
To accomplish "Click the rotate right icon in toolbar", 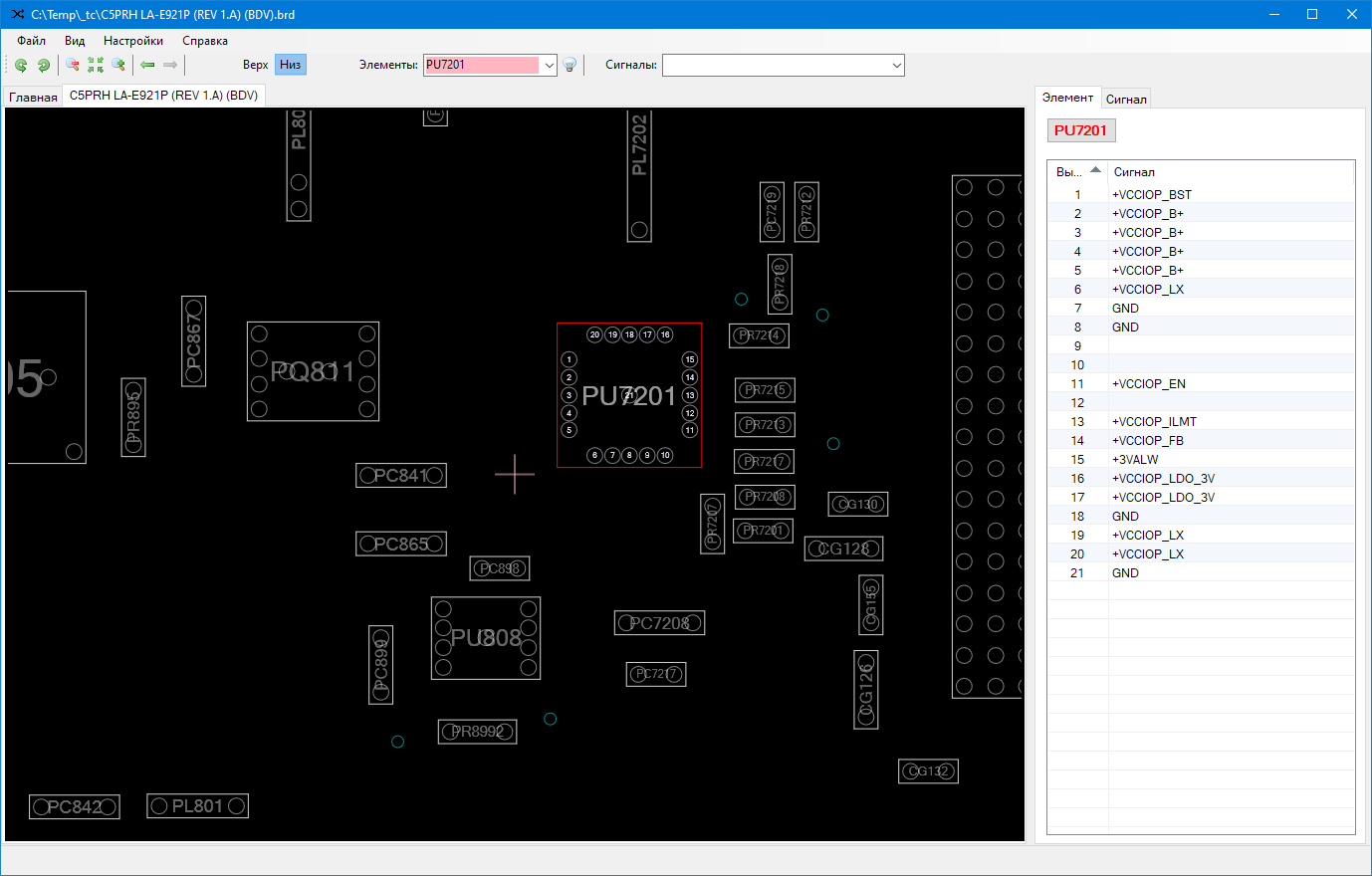I will tap(44, 66).
